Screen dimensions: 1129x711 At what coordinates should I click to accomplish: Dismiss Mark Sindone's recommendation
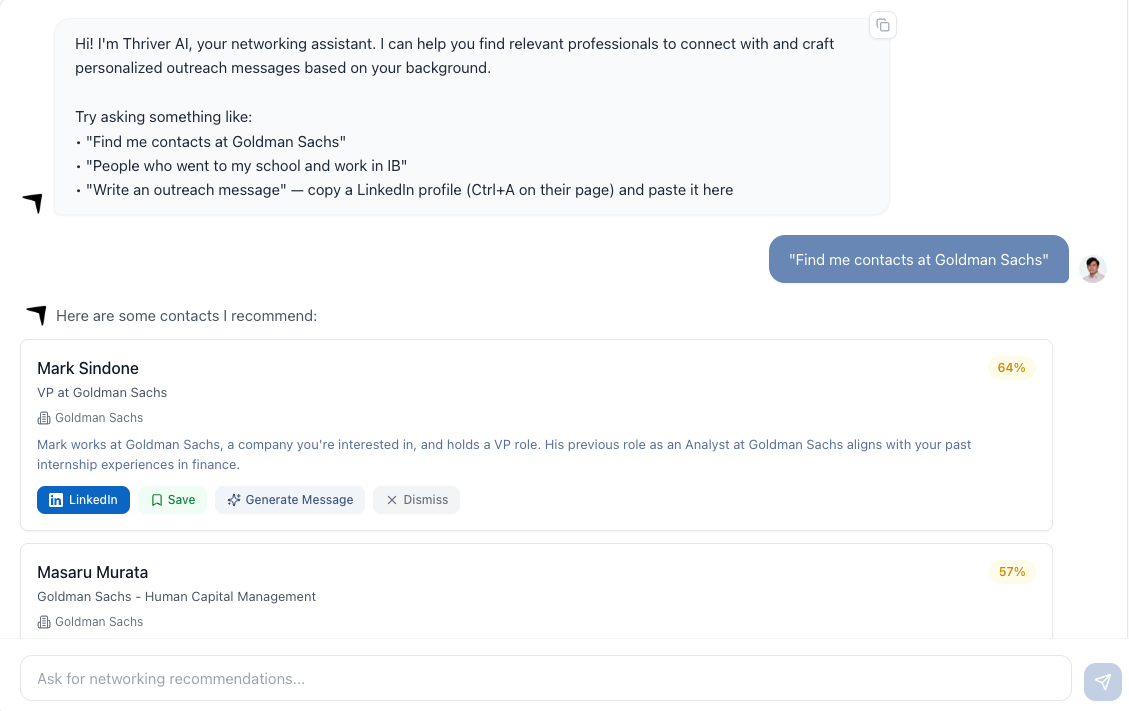[x=416, y=499]
